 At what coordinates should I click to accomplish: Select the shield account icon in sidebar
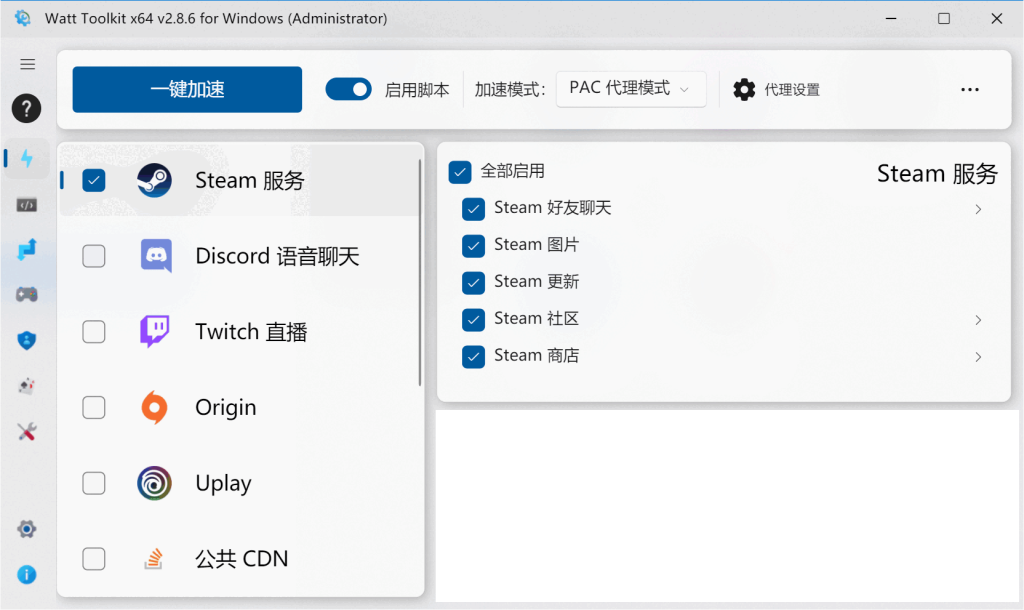click(x=27, y=339)
